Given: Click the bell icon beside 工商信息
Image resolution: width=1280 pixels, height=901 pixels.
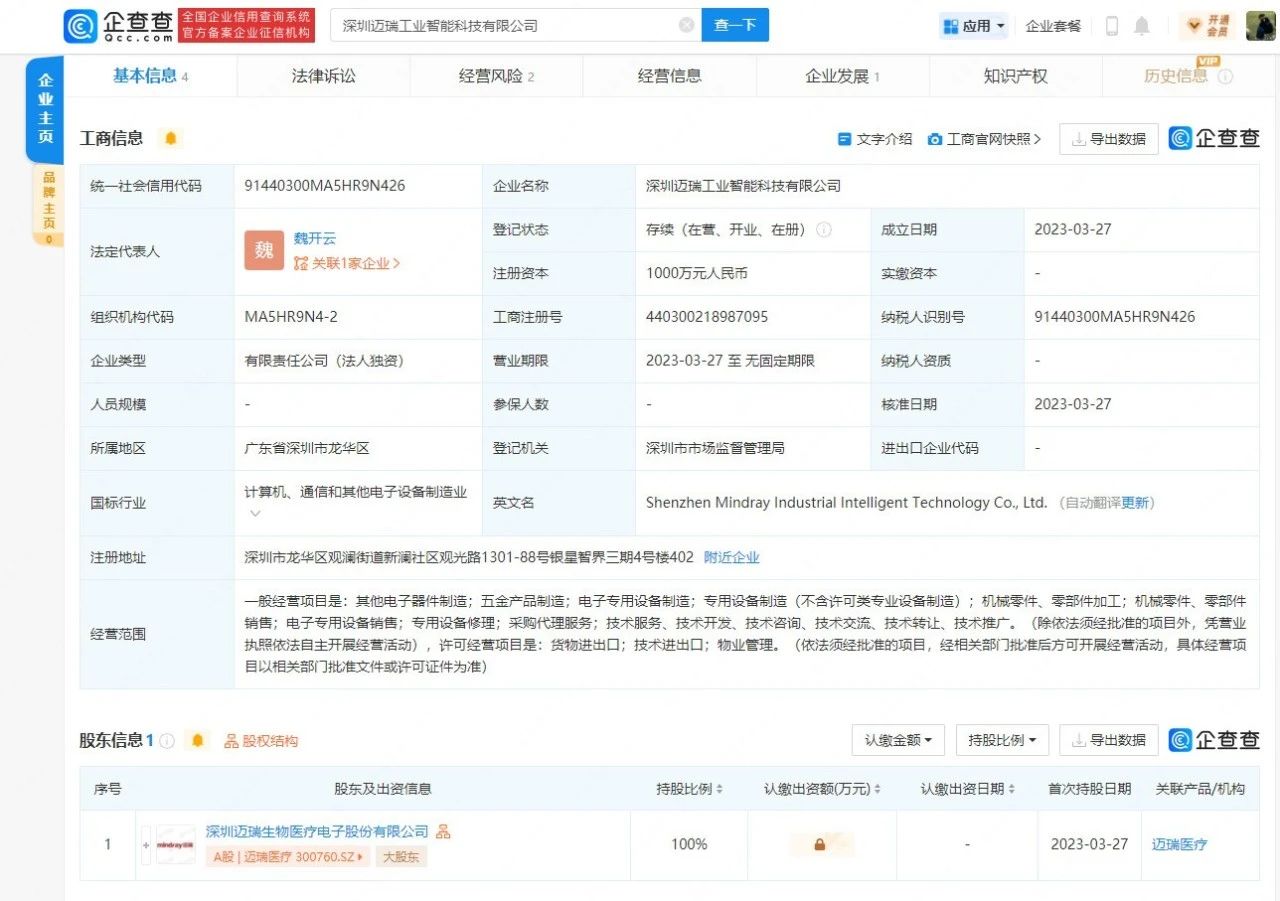Looking at the screenshot, I should [x=170, y=139].
